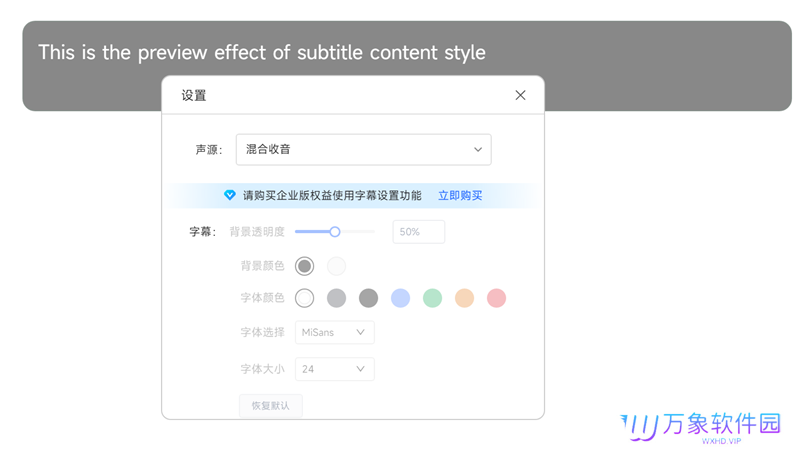Click the 请购买企业版权益使用字幕设置功能 notice text

click(x=332, y=196)
